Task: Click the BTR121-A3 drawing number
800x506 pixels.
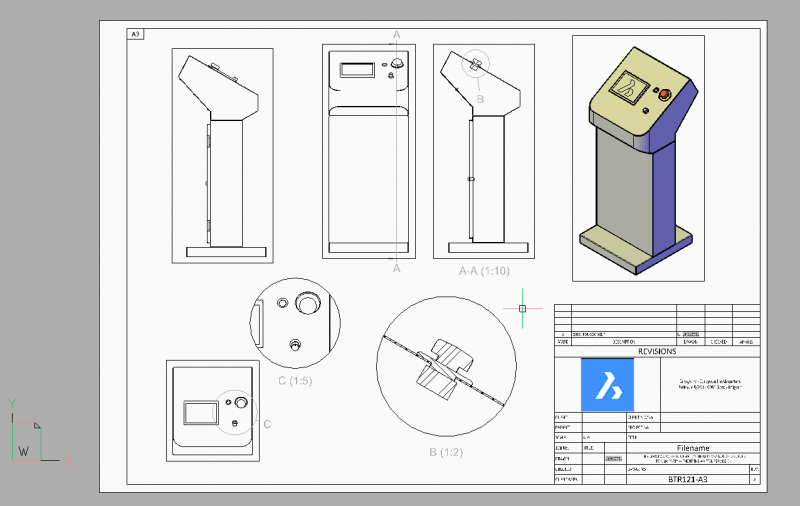Action: click(688, 479)
